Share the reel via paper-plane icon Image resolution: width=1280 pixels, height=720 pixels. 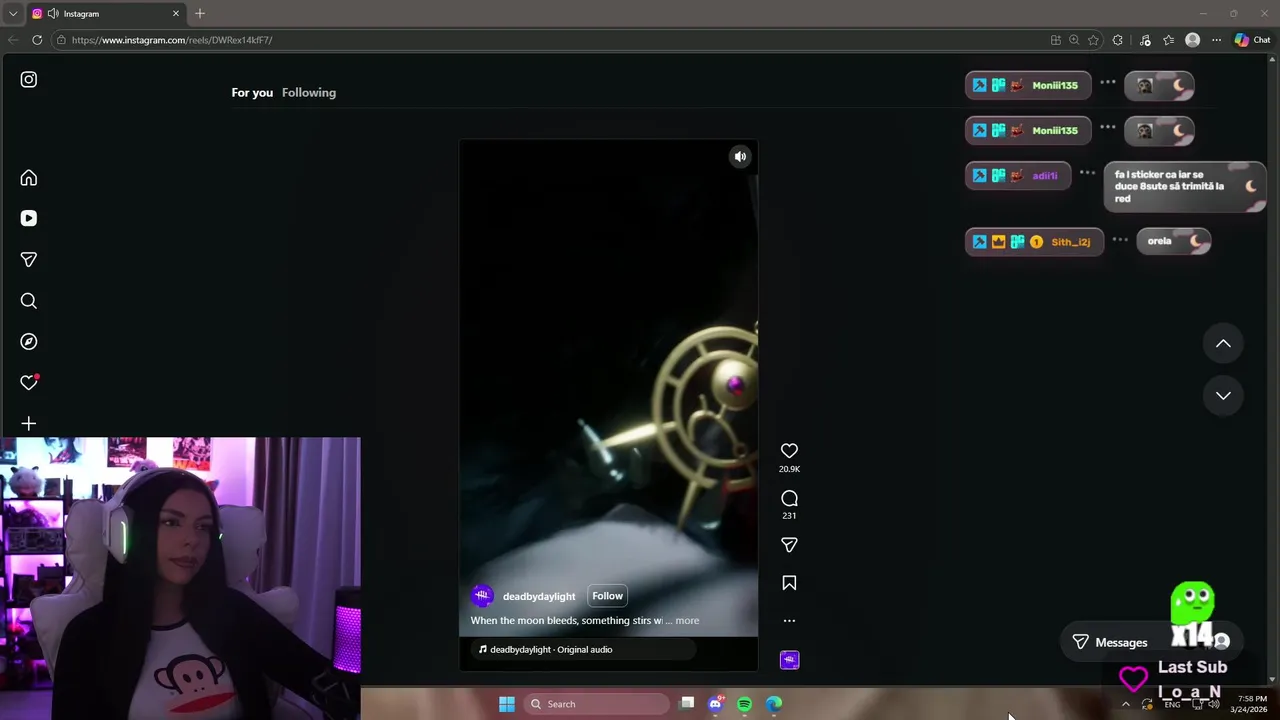point(789,545)
